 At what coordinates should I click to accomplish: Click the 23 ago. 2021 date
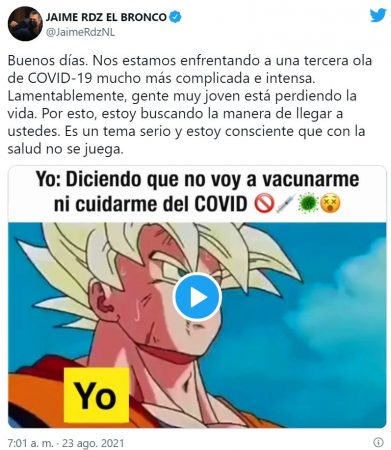(93, 443)
